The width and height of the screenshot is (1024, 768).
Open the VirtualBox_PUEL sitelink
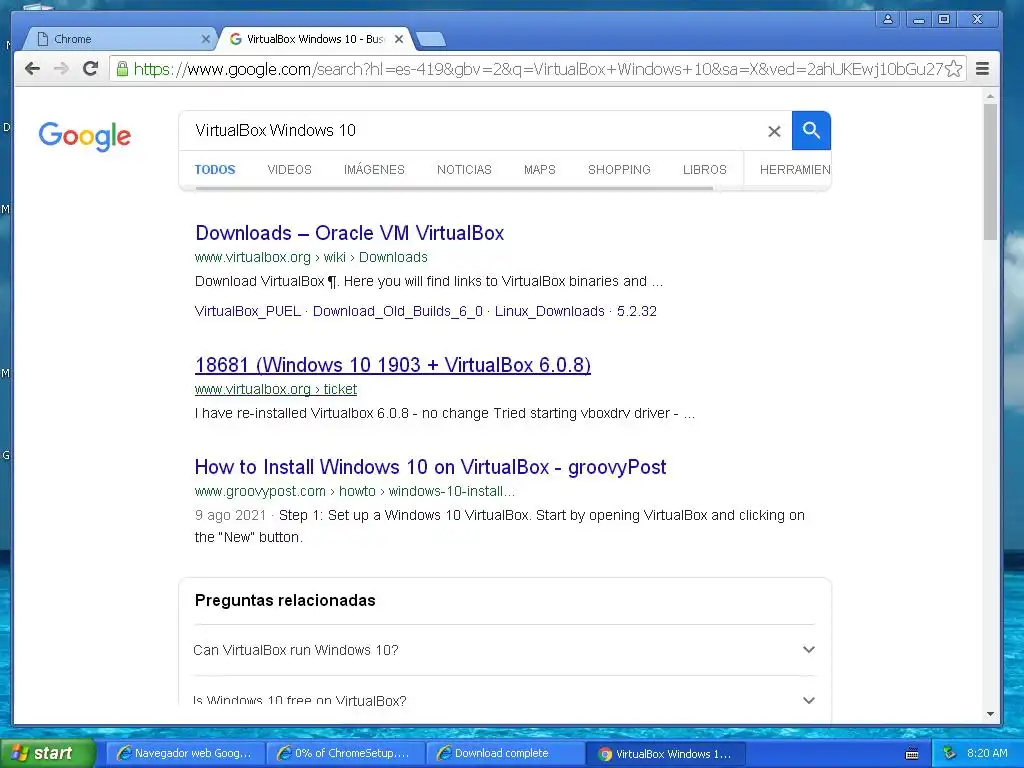248,312
